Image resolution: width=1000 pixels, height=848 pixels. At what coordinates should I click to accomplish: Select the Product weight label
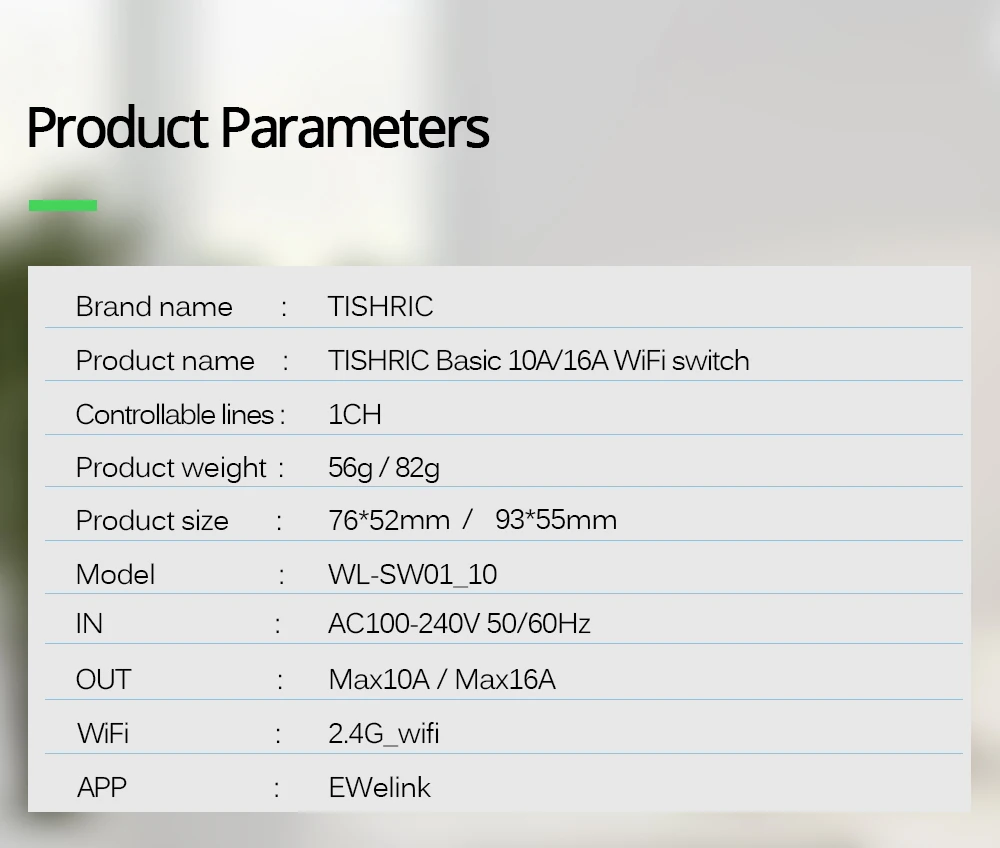[170, 469]
